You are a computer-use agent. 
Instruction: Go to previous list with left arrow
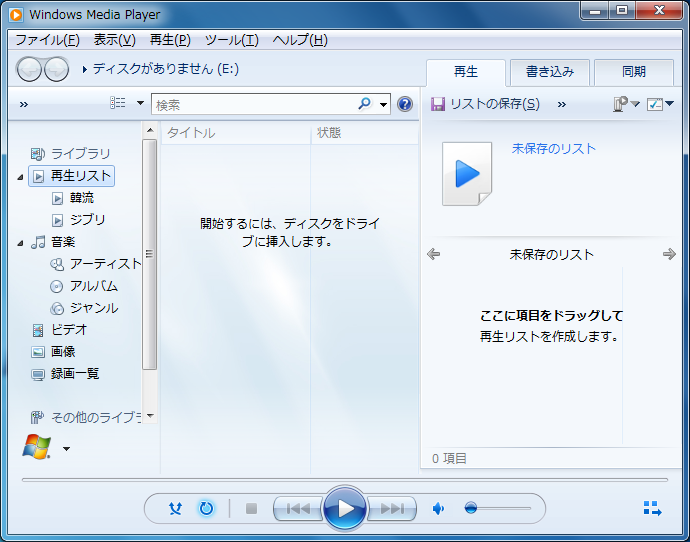(433, 254)
